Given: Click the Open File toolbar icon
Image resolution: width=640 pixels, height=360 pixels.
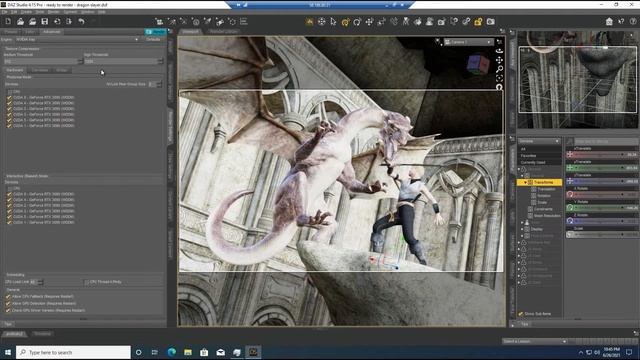Looking at the screenshot, I should pyautogui.click(x=20, y=21).
